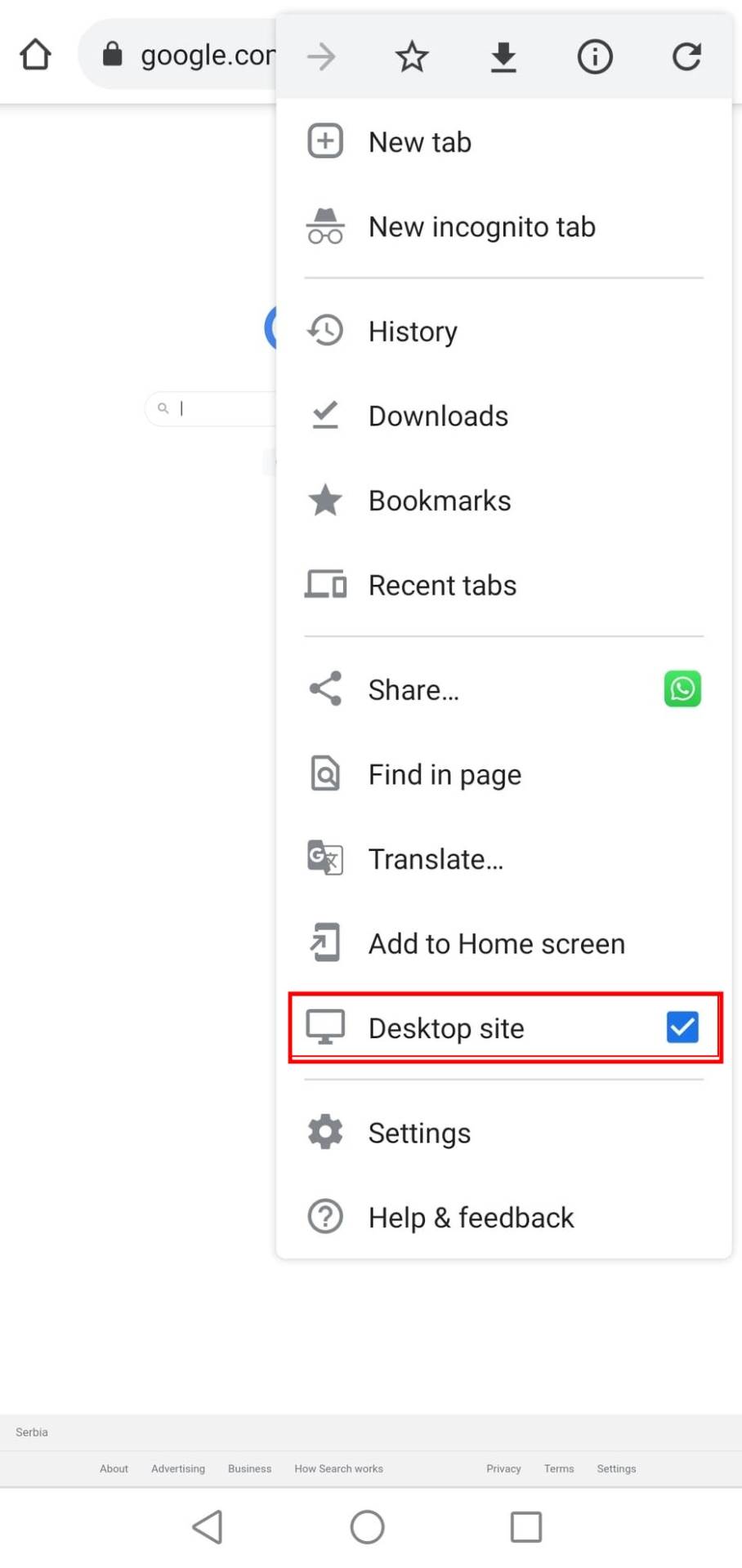The width and height of the screenshot is (742, 1568).
Task: Go forward using the arrow icon
Action: 321,56
